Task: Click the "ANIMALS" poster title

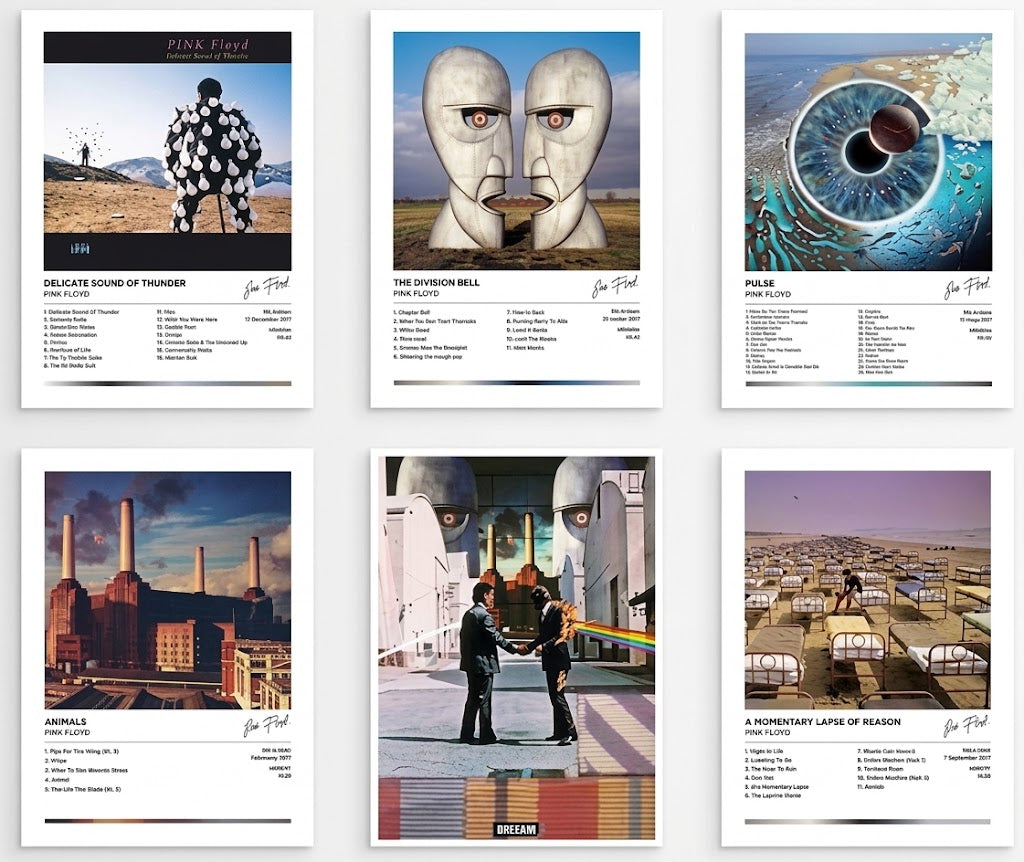Action: tap(65, 722)
